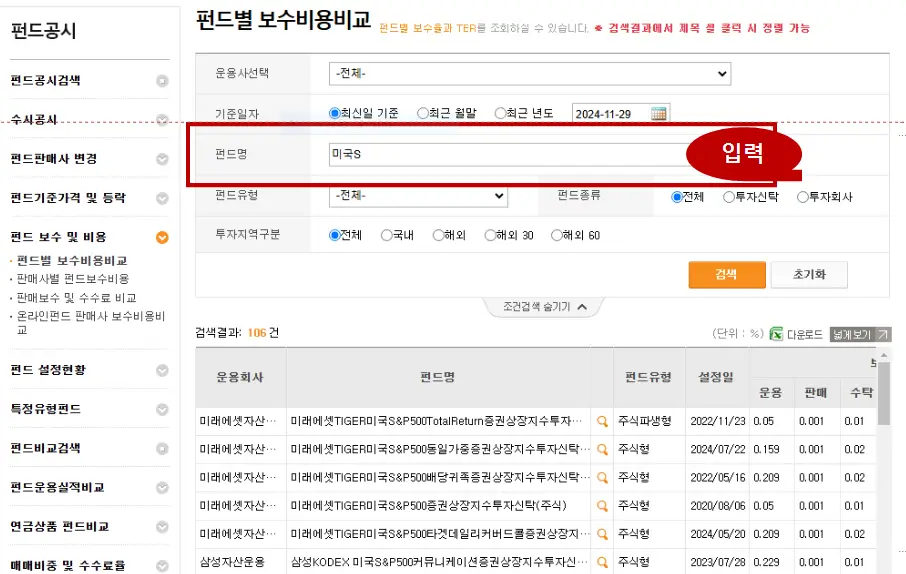906x574 pixels.
Task: Open 펀드 설정현황 sidebar menu
Action: [48, 369]
